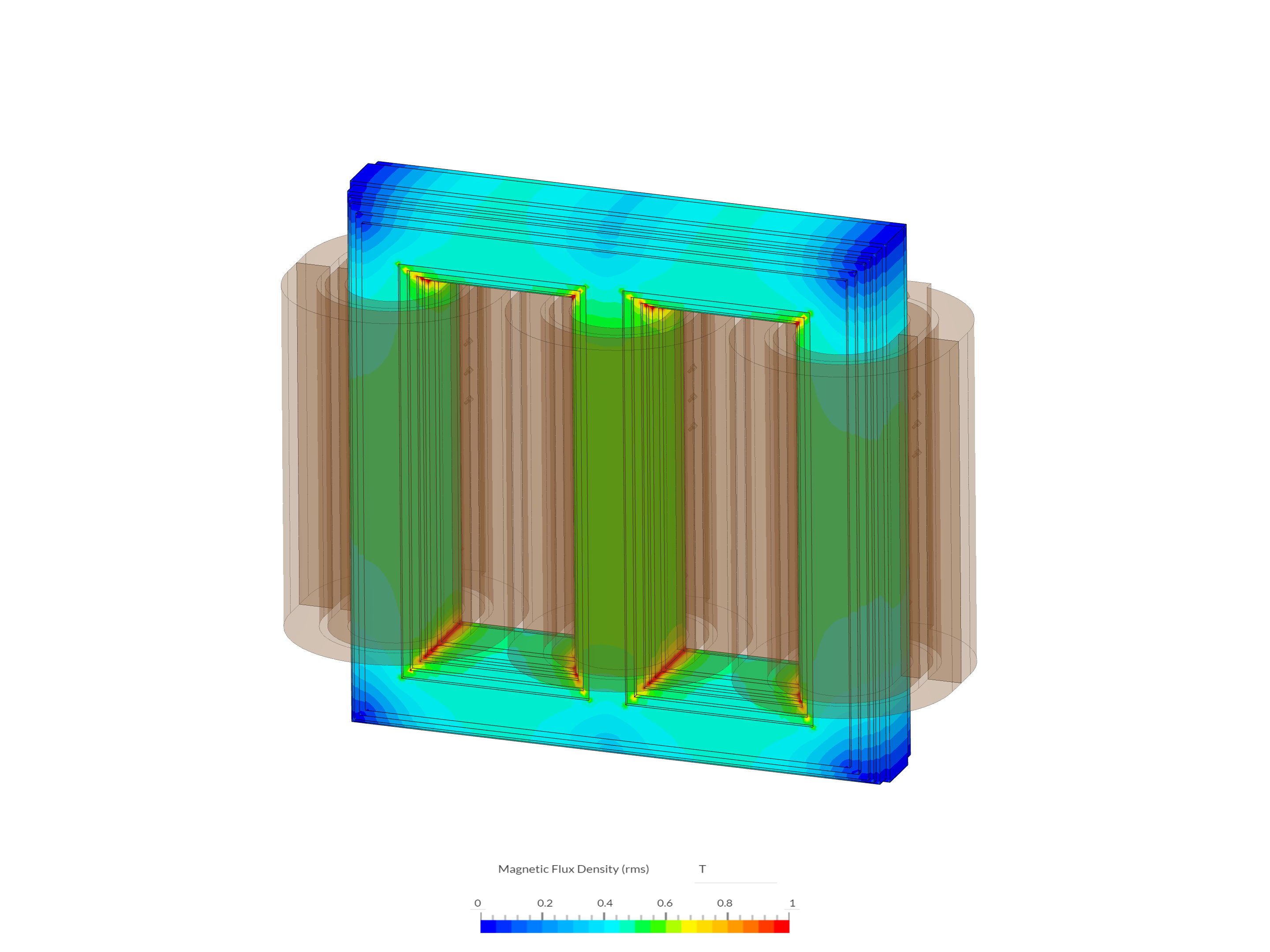Edit the legend maximum value 1
Image resolution: width=1270 pixels, height=952 pixels.
click(792, 903)
